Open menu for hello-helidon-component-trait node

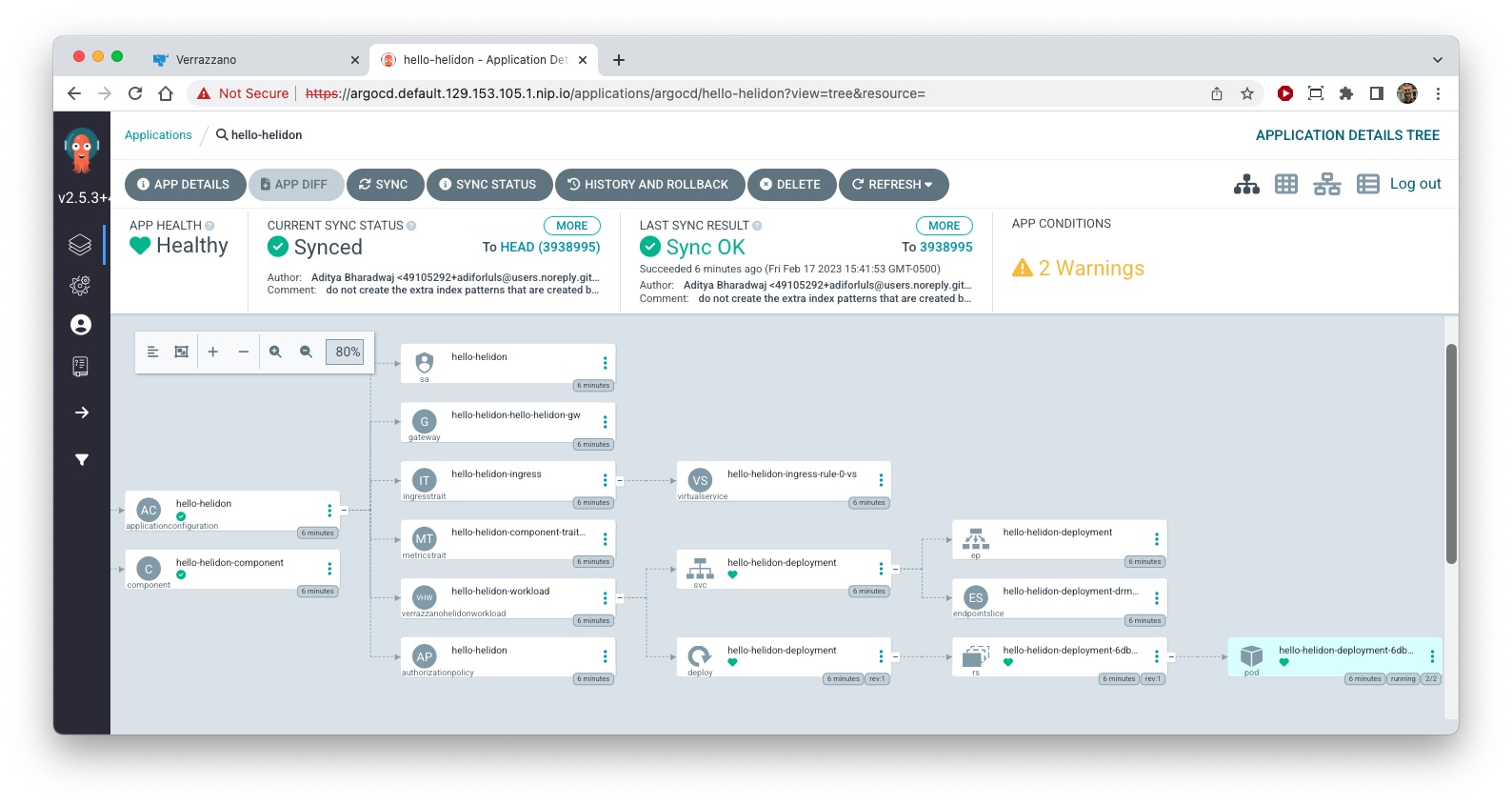(605, 539)
